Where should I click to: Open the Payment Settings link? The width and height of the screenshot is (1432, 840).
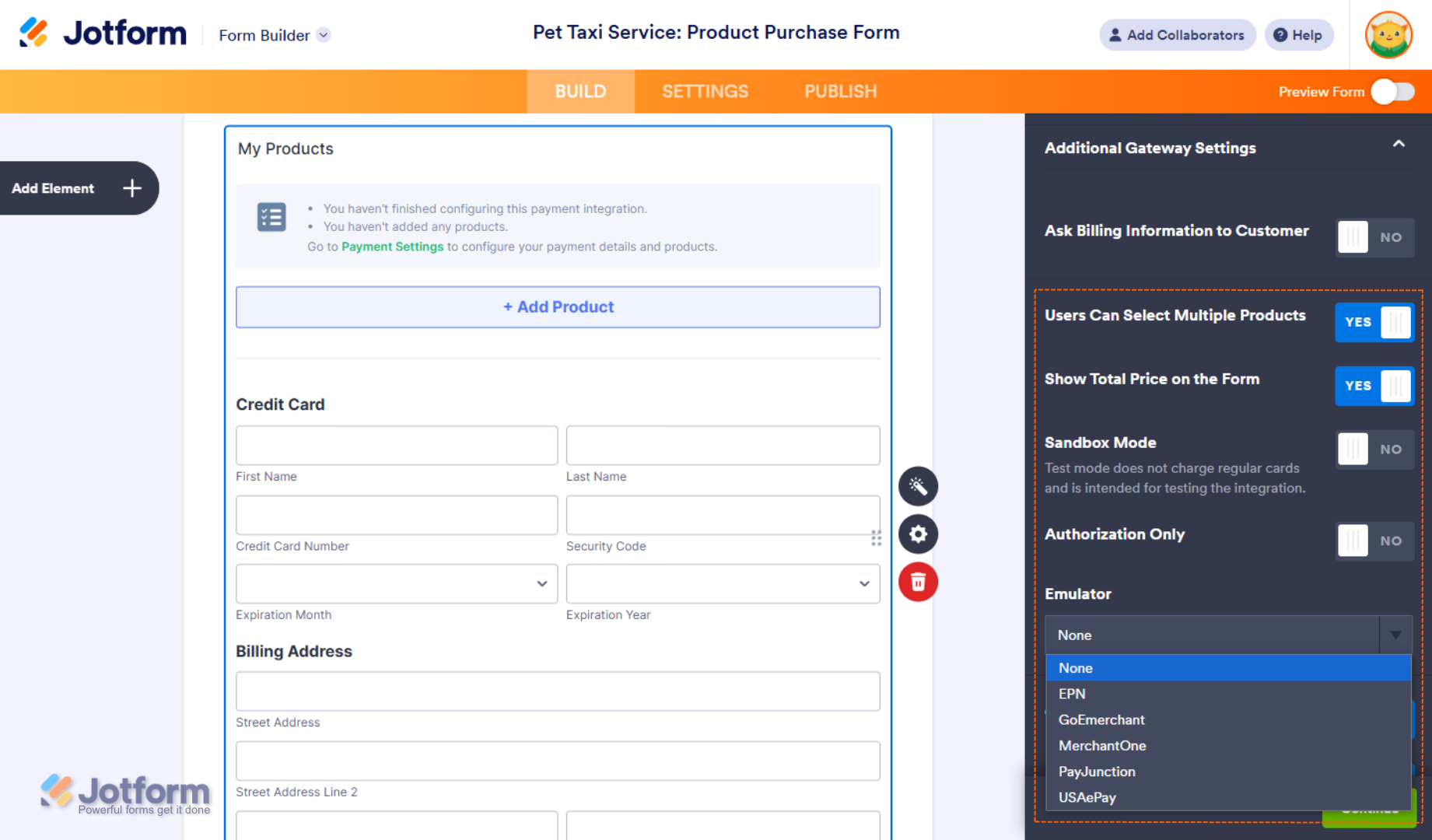392,247
